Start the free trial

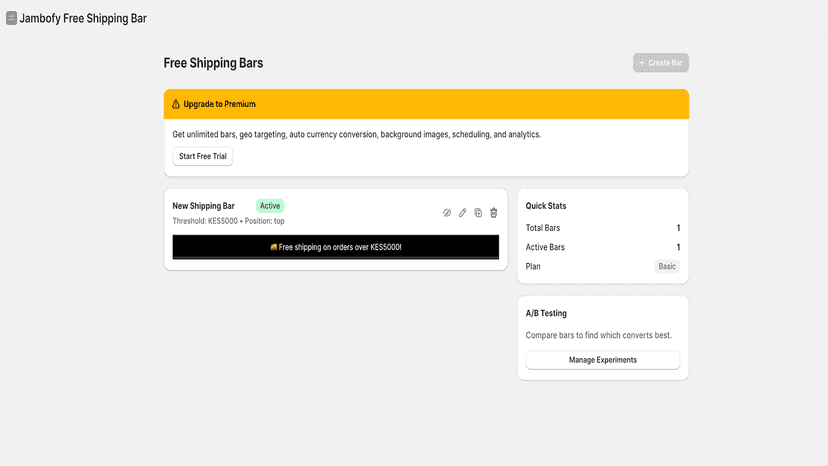point(203,156)
